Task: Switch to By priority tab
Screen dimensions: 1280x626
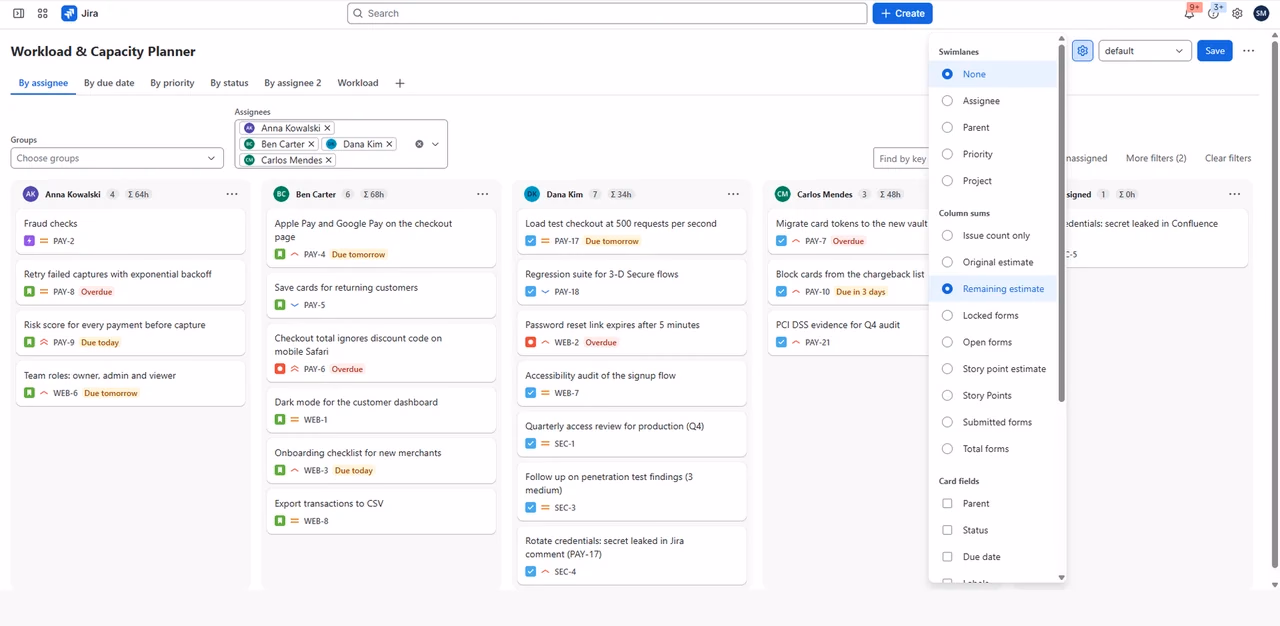Action: tap(172, 83)
